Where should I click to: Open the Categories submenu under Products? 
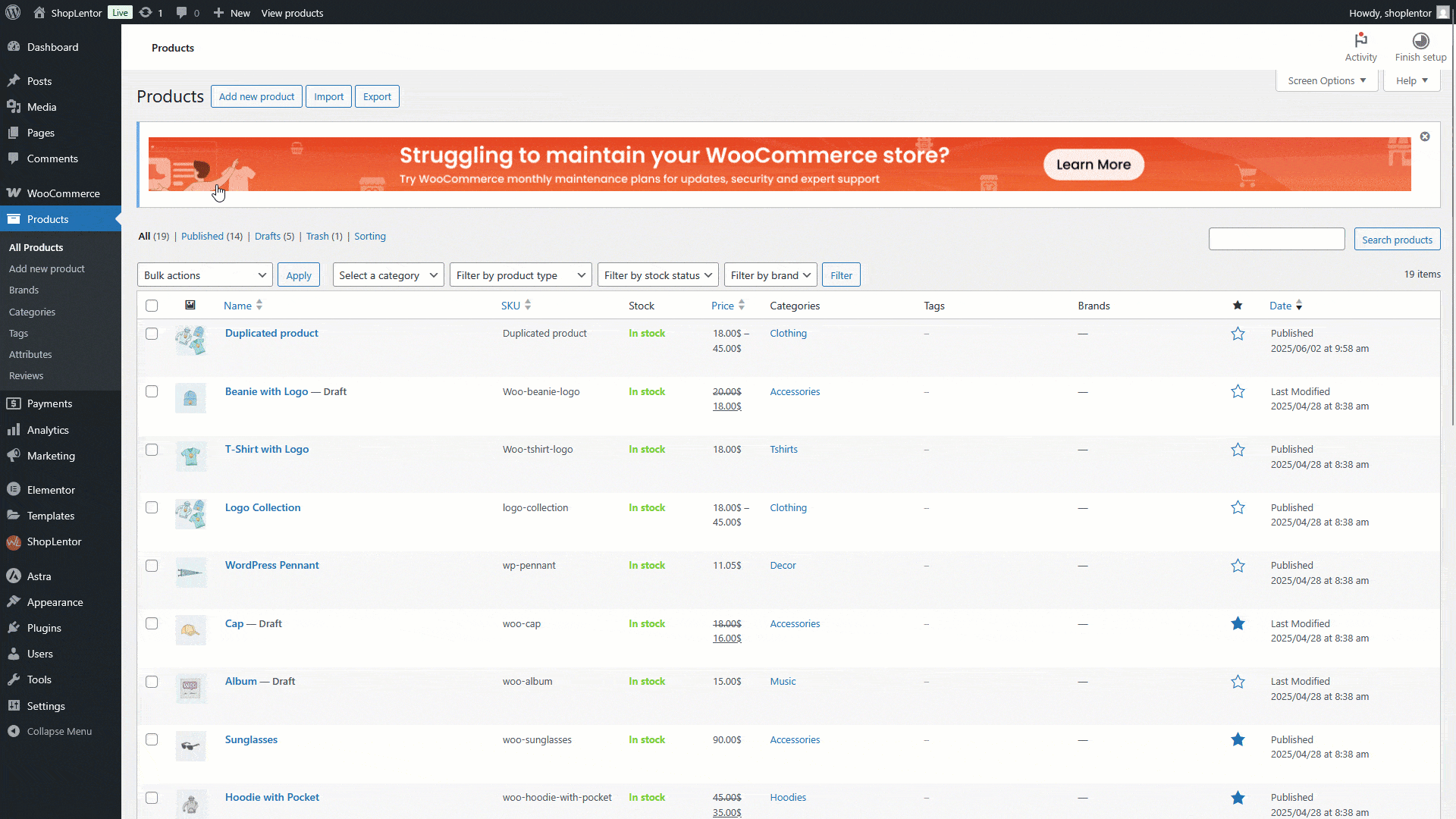tap(32, 312)
